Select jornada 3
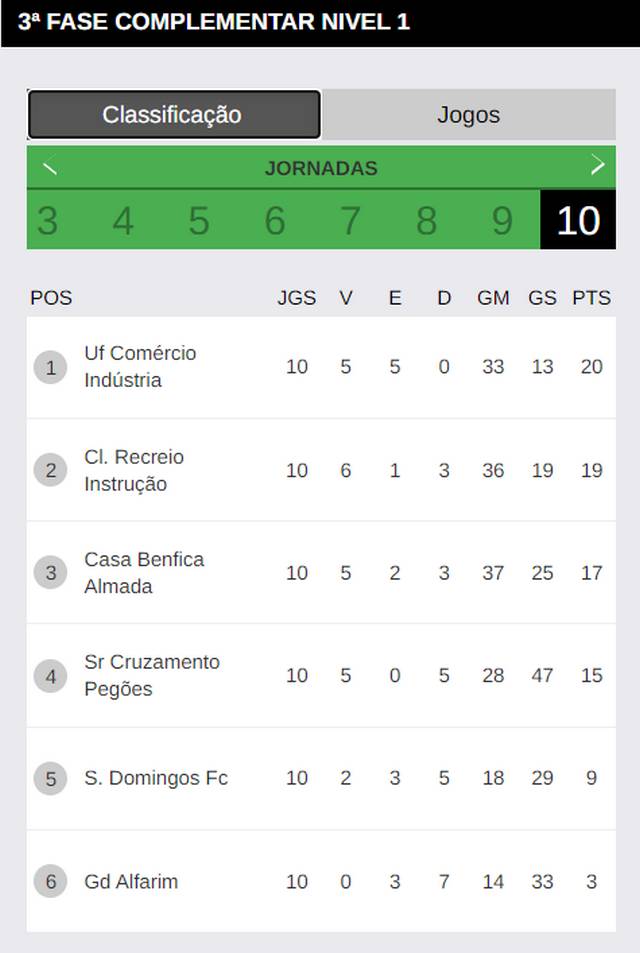640x953 pixels. (48, 220)
